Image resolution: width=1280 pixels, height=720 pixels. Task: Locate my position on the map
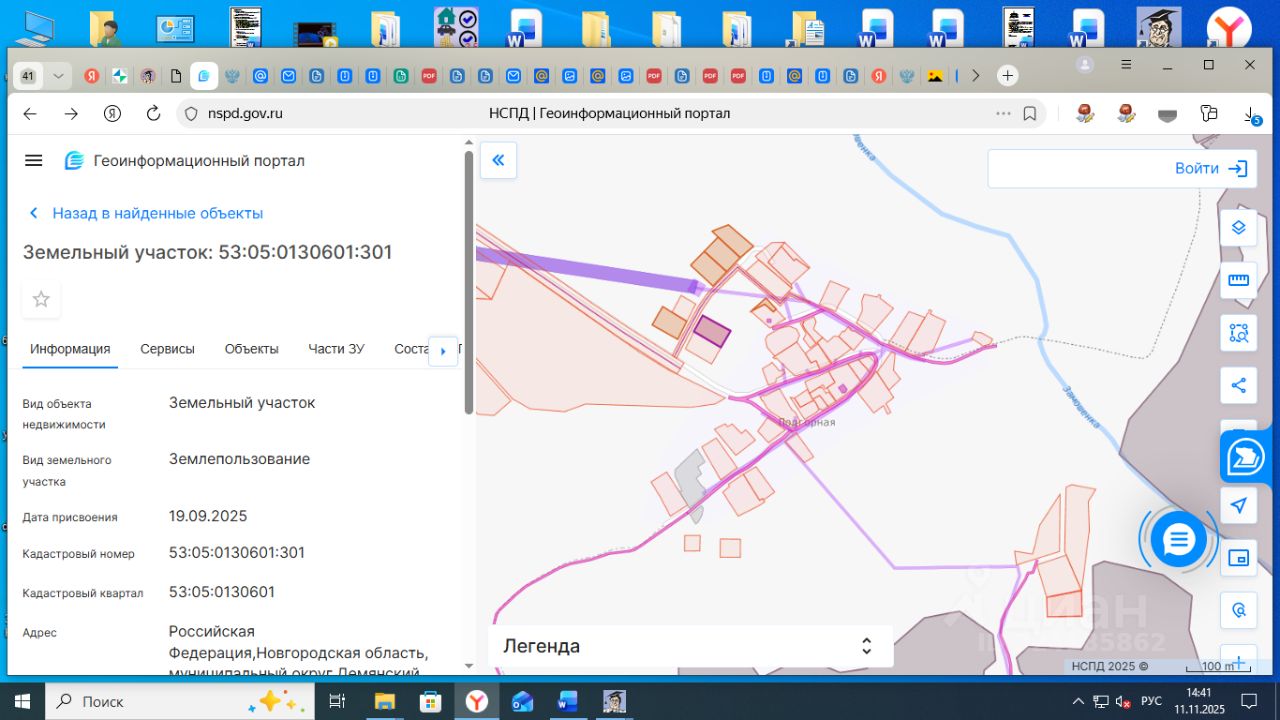1239,505
